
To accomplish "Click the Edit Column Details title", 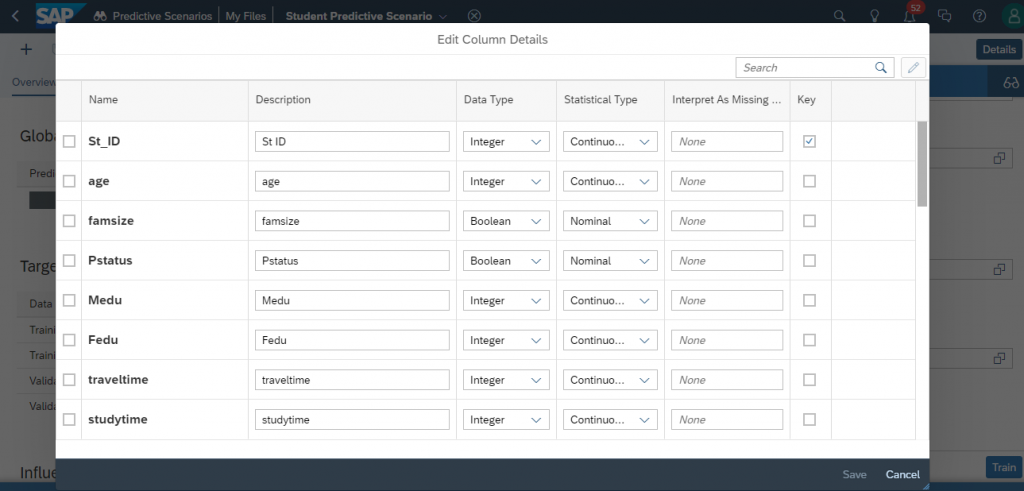I will tap(492, 40).
